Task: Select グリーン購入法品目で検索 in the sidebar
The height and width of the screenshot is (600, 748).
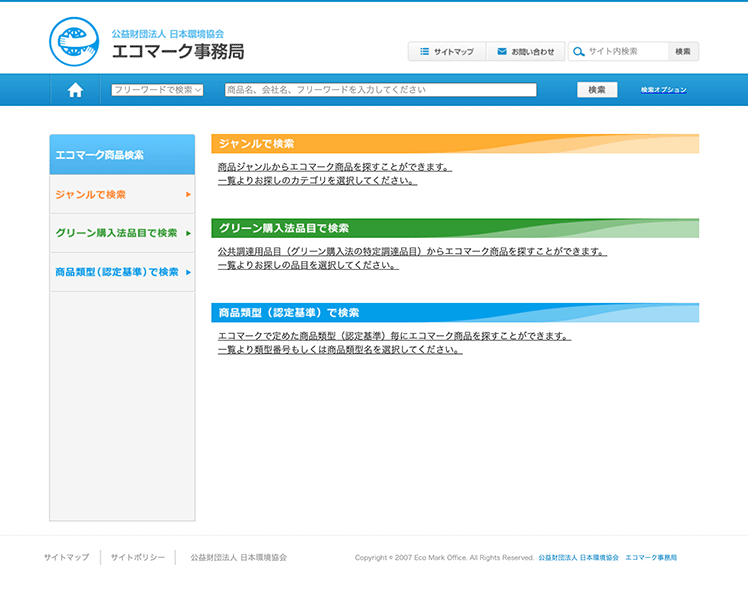Action: pos(116,233)
